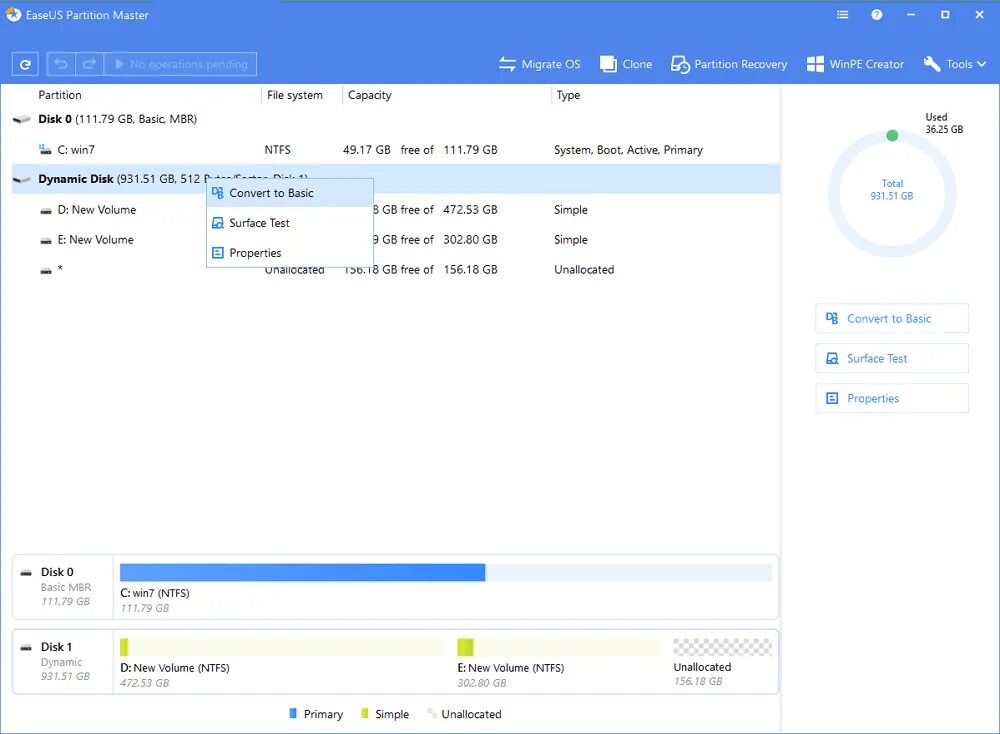The width and height of the screenshot is (1000, 734).
Task: Click the disk icon beside Dynamic Disk
Action: click(x=22, y=180)
